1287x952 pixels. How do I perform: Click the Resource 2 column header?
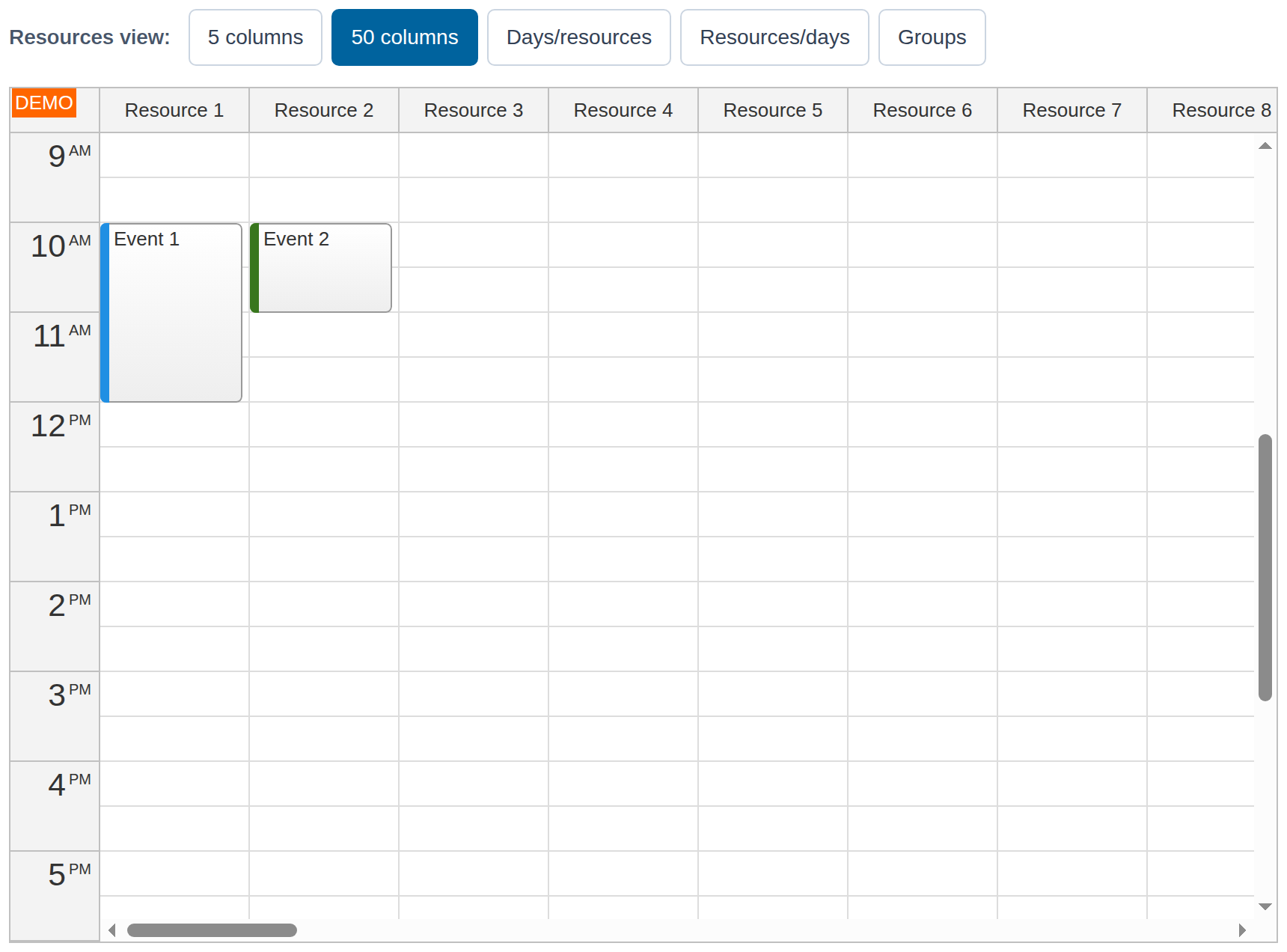(x=324, y=110)
